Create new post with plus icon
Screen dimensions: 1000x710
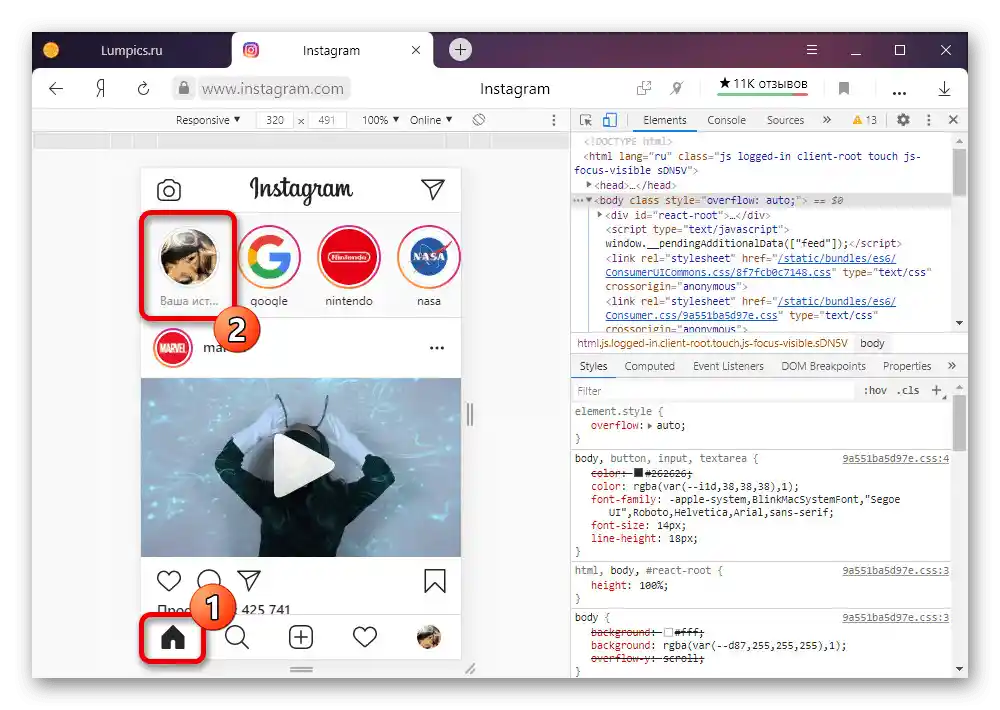click(301, 637)
